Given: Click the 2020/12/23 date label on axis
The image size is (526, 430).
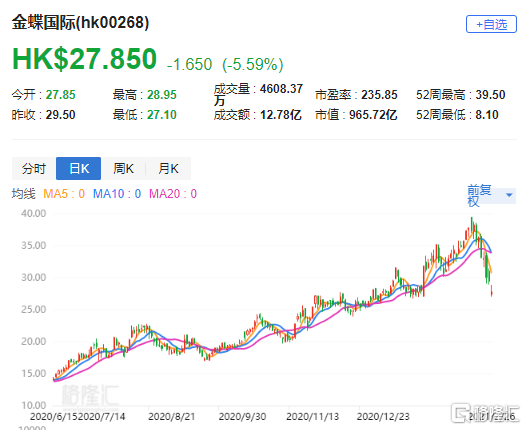Looking at the screenshot, I should 383,417.
